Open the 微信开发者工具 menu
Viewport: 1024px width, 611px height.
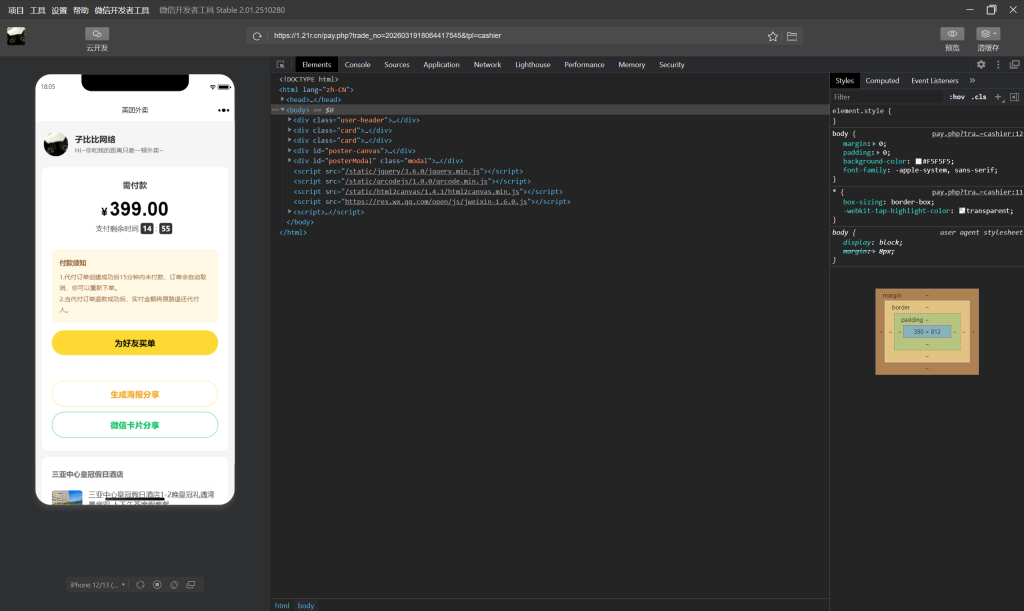(122, 10)
